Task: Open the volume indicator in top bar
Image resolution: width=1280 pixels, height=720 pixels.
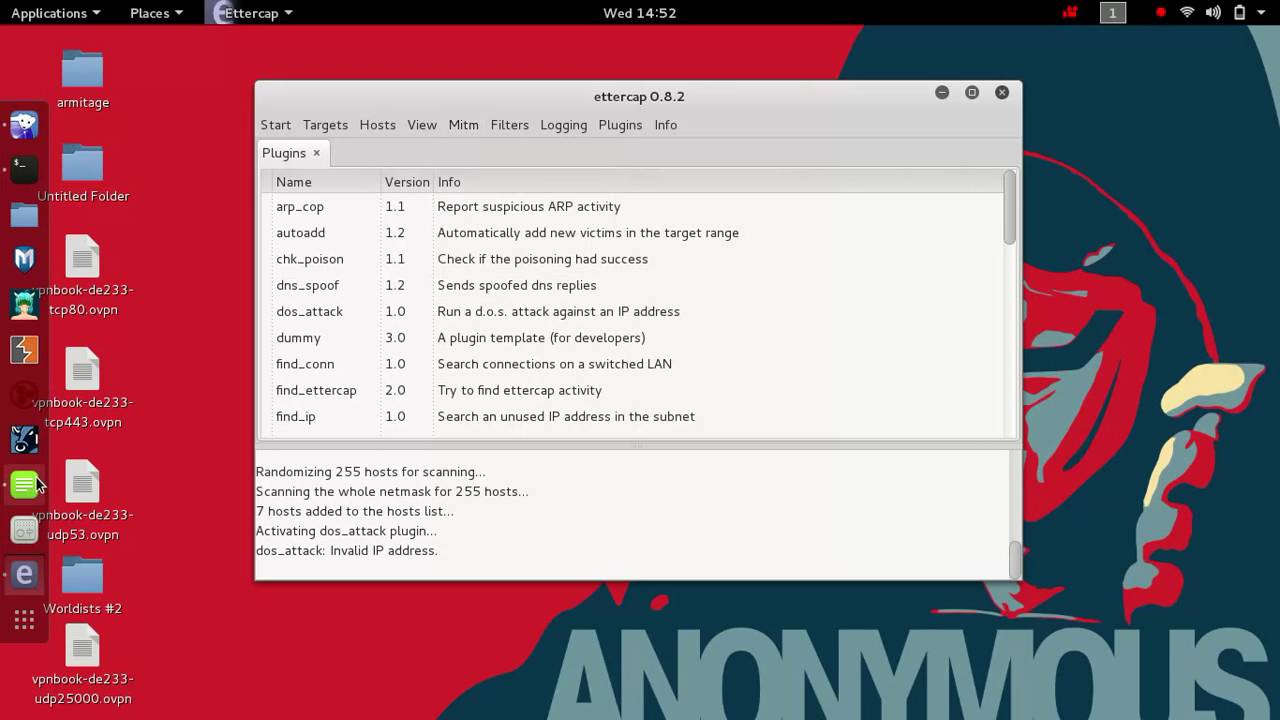Action: [x=1213, y=13]
